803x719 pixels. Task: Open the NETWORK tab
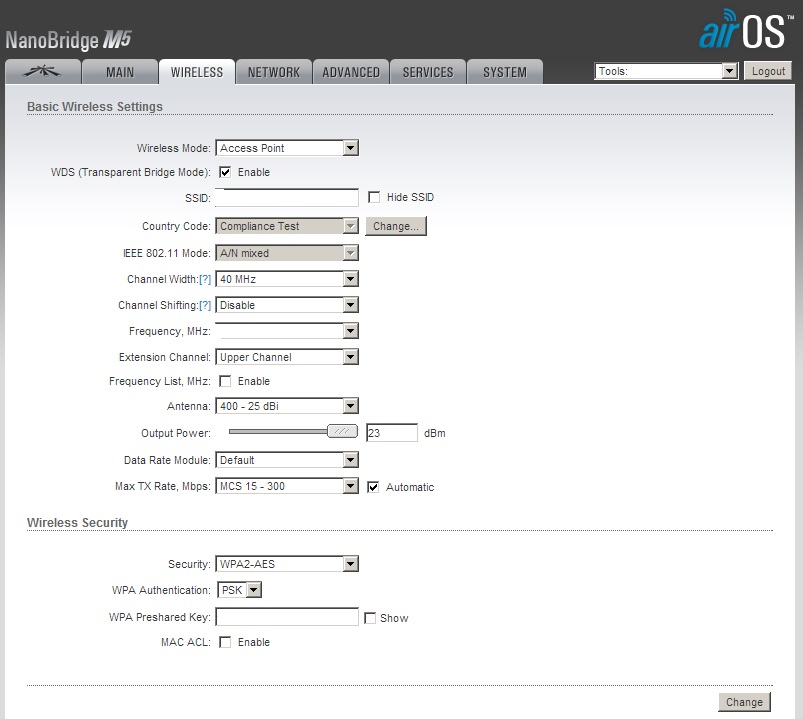point(274,72)
